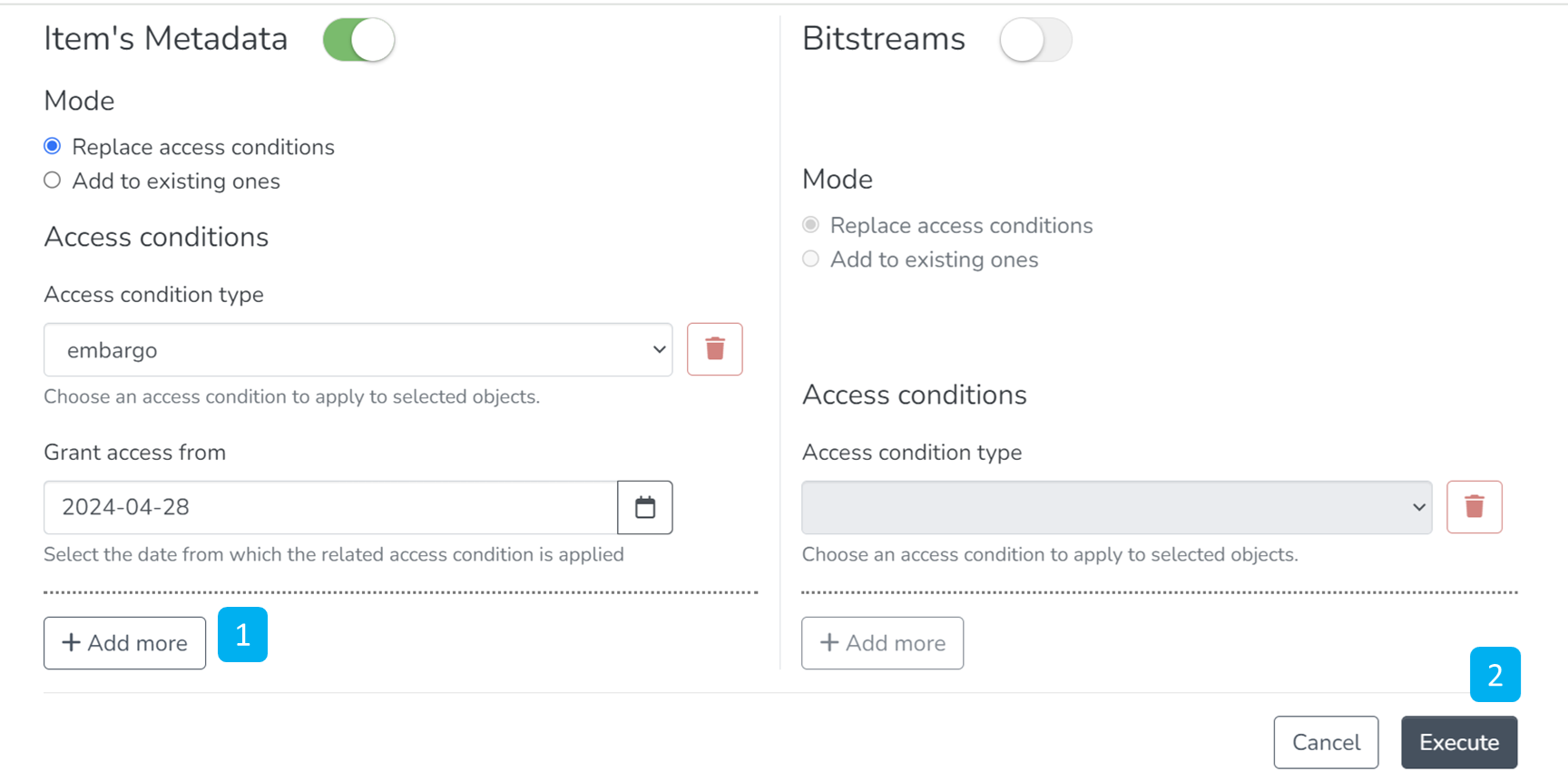The width and height of the screenshot is (1568, 781).
Task: Open the calendar date picker
Action: coord(644,507)
